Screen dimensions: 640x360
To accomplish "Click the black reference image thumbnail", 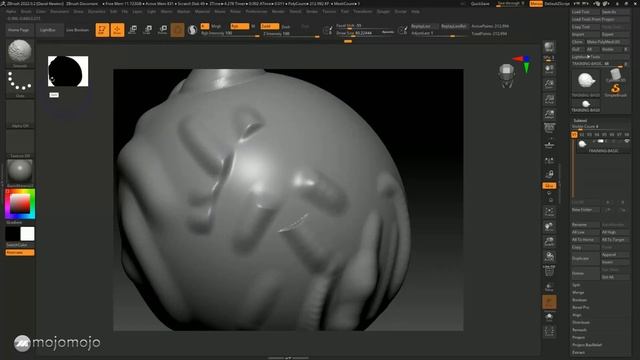I will pos(68,71).
